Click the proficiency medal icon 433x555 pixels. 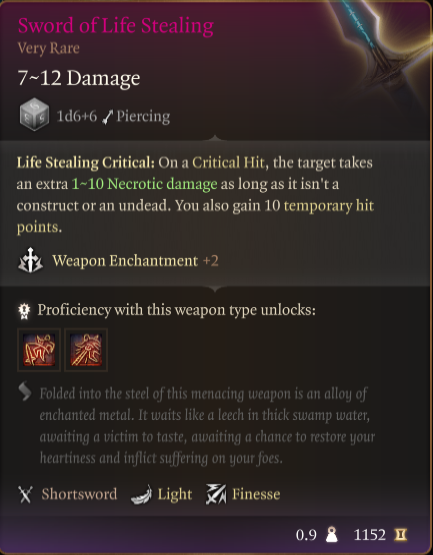coord(24,311)
